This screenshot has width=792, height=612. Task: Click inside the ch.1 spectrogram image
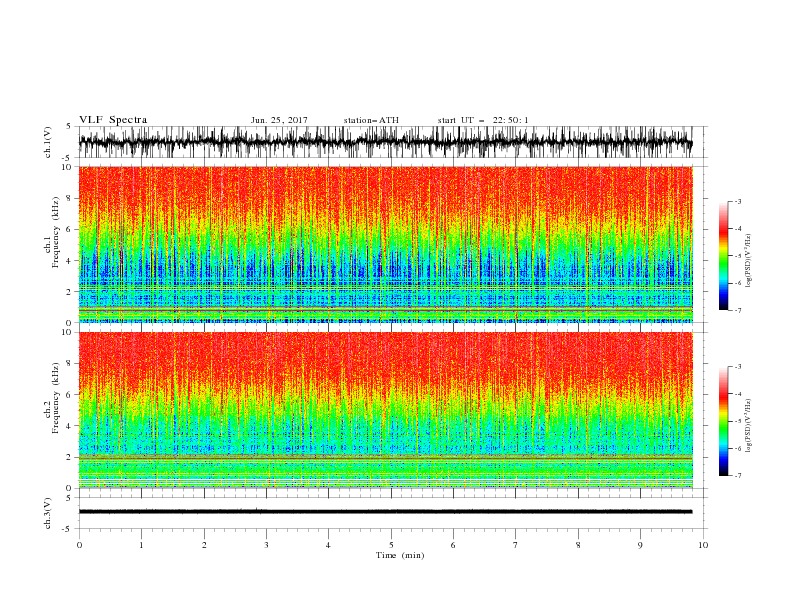(385, 244)
